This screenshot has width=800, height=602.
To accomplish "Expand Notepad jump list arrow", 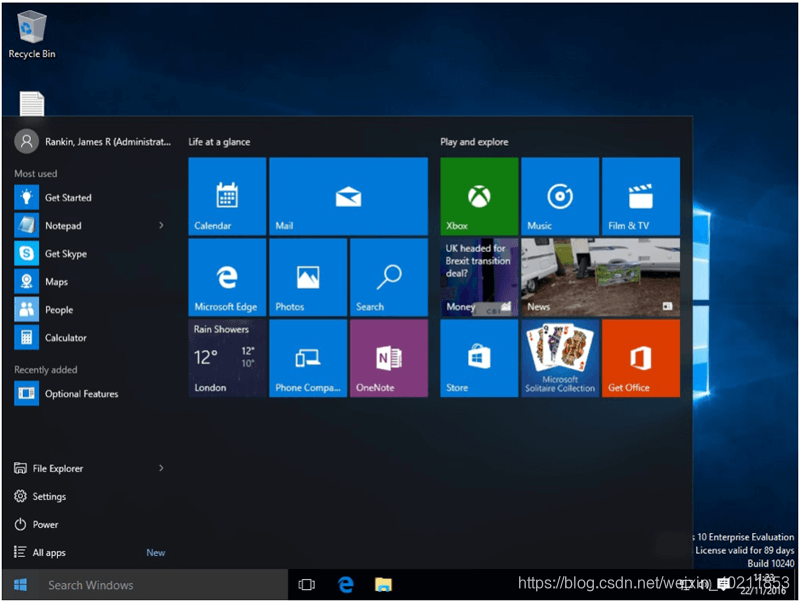I will click(161, 225).
